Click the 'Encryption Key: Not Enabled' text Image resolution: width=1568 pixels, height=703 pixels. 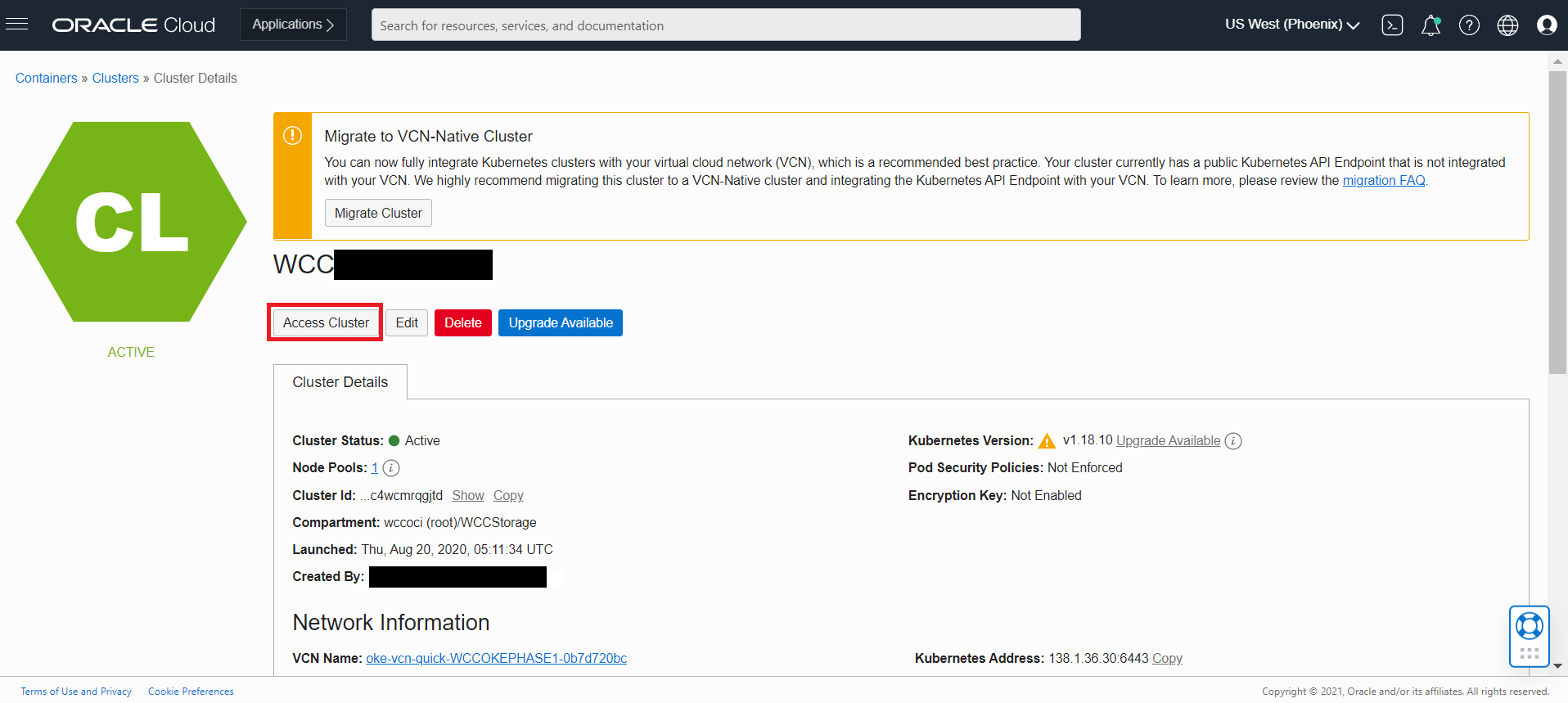pyautogui.click(x=995, y=496)
